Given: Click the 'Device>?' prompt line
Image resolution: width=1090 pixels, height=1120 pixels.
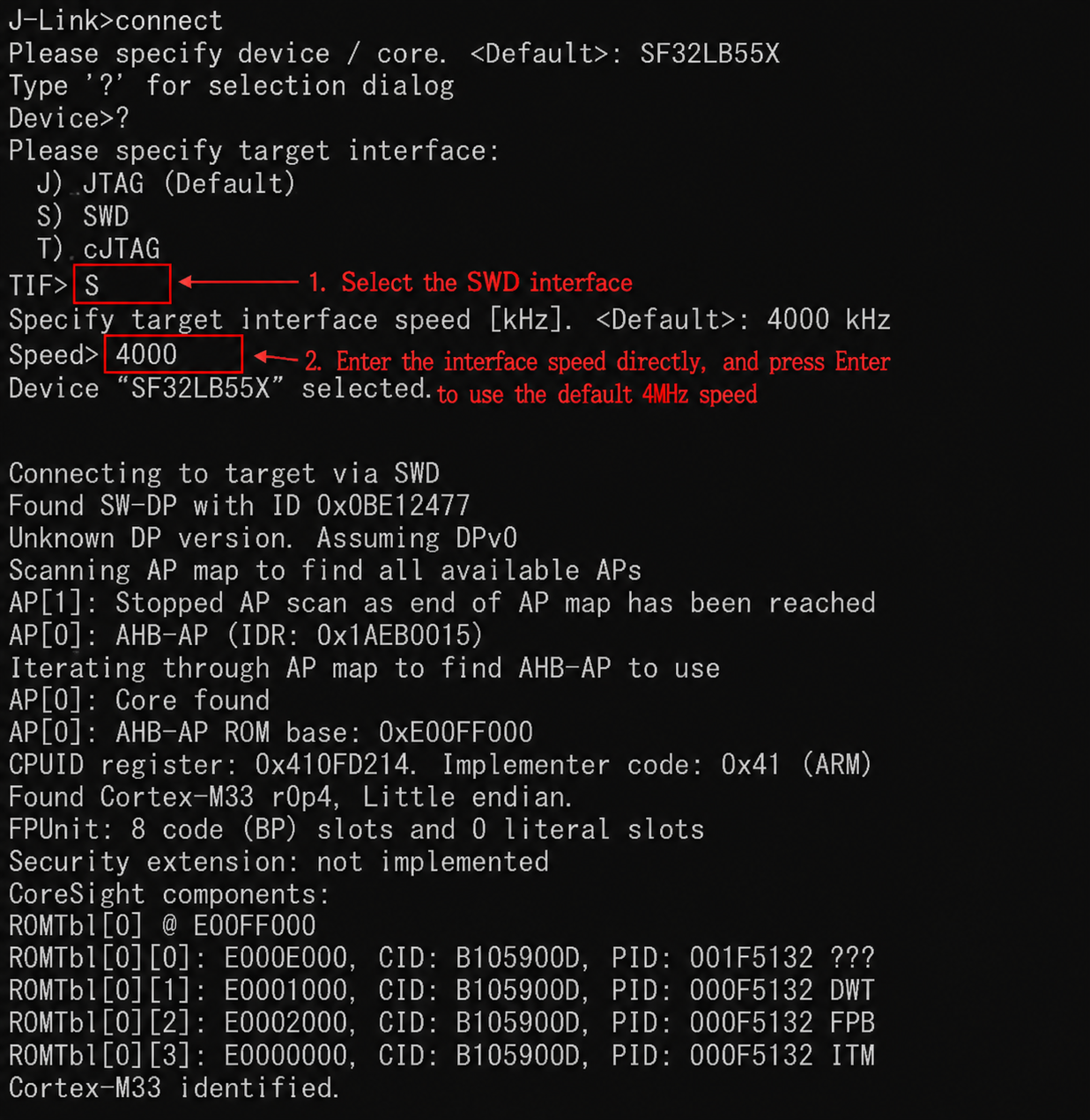Looking at the screenshot, I should pos(69,118).
